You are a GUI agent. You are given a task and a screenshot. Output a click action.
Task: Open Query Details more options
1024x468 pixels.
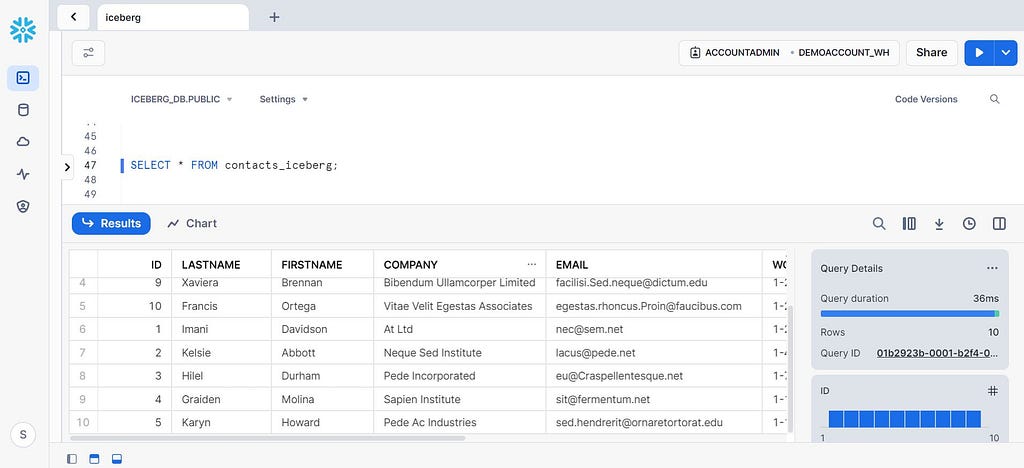[x=993, y=268]
